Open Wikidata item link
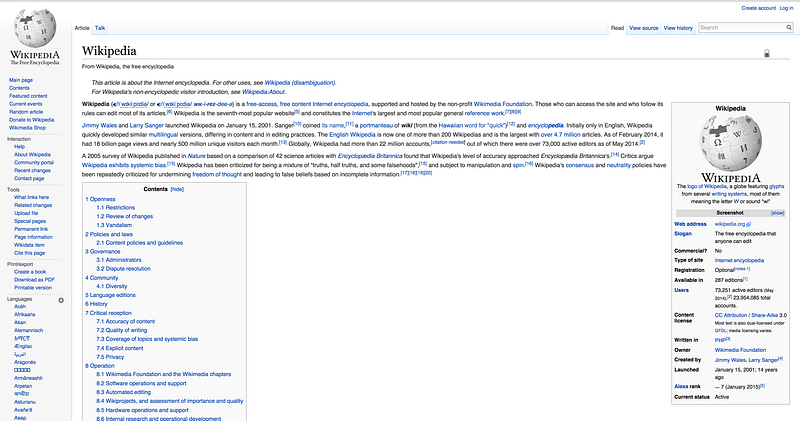 (29, 245)
